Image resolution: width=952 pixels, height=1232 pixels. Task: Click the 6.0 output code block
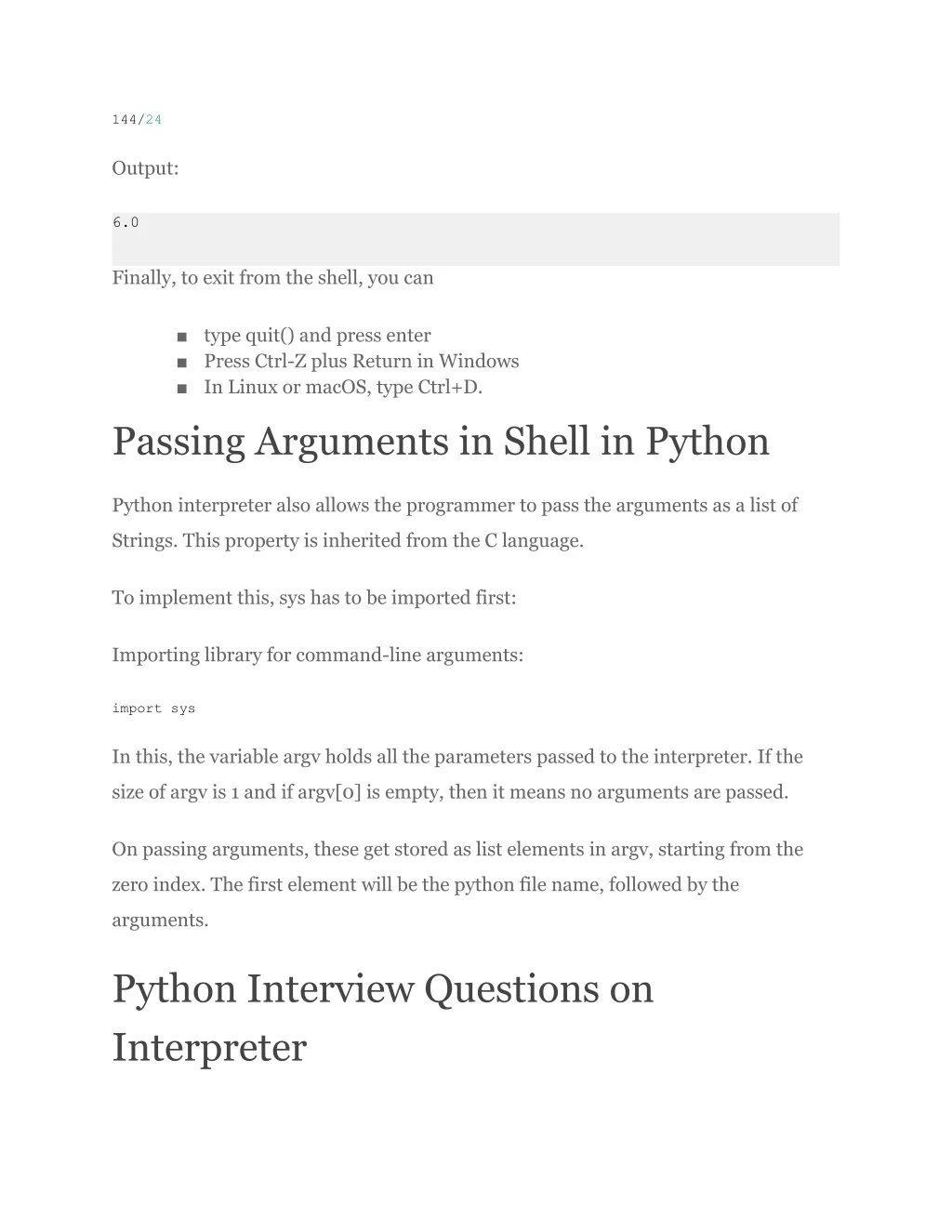tap(475, 239)
